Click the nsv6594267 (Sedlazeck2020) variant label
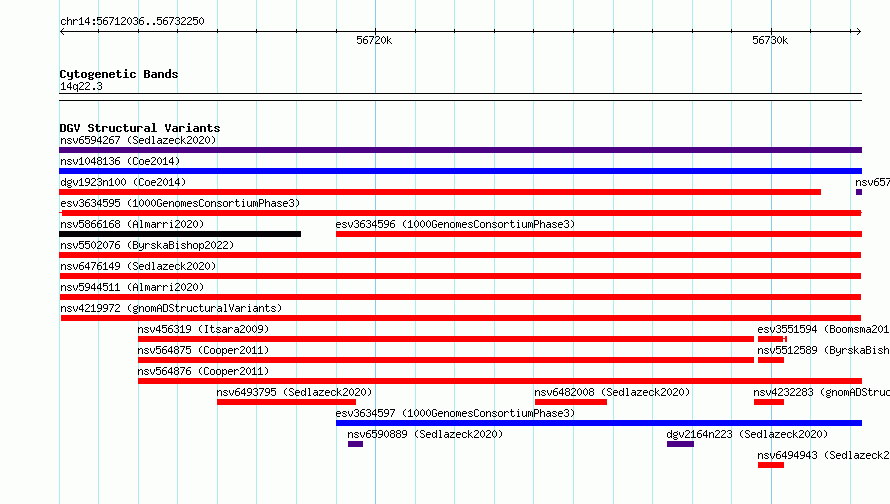Image resolution: width=890 pixels, height=504 pixels. point(138,140)
